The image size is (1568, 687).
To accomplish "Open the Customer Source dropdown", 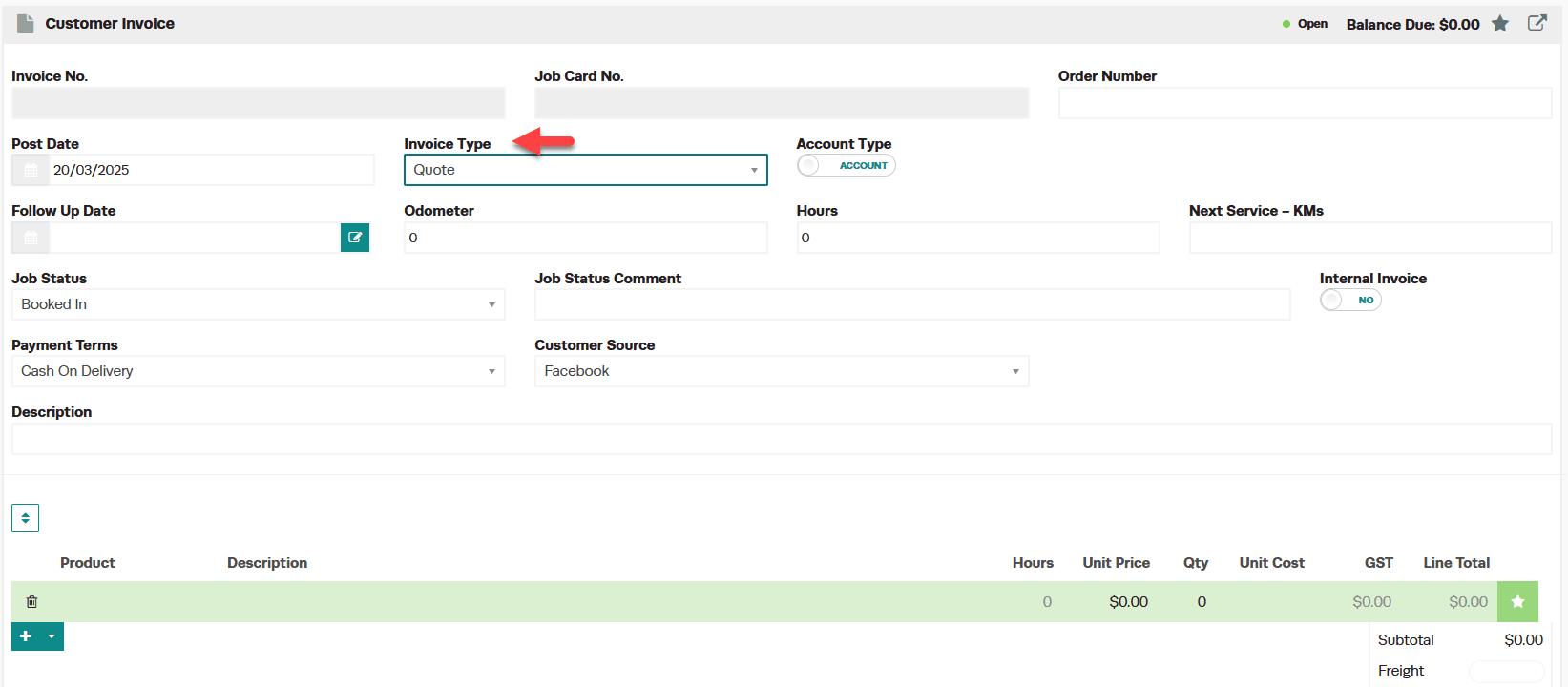I will 782,371.
